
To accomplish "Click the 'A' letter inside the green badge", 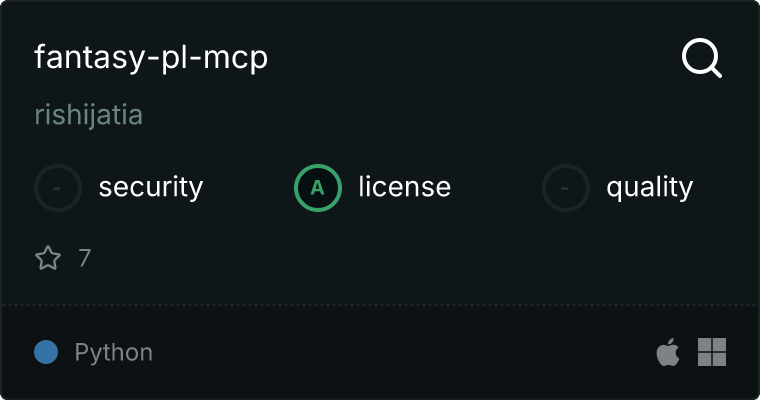I will tap(317, 188).
